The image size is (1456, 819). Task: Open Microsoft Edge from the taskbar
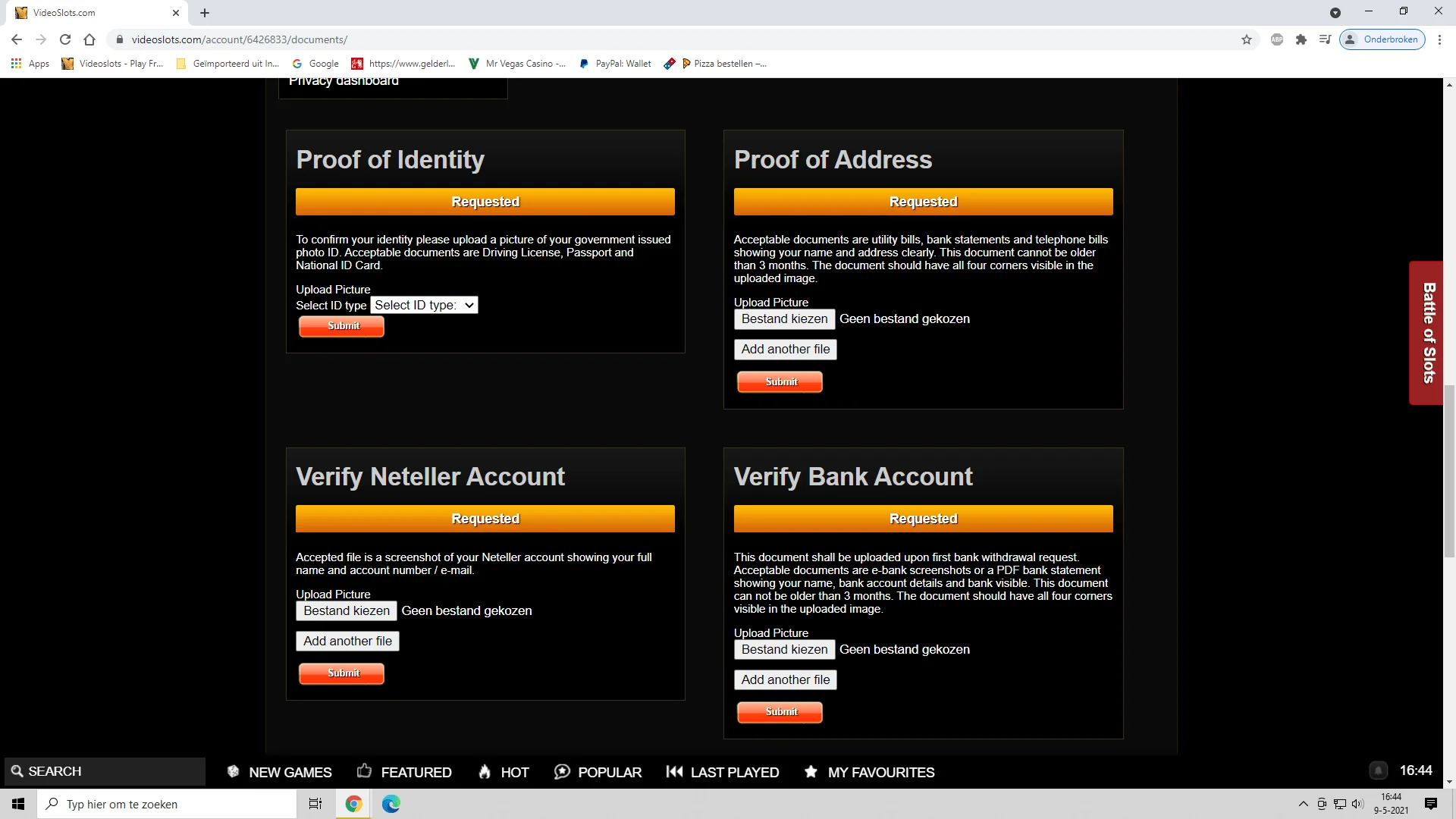[x=391, y=804]
